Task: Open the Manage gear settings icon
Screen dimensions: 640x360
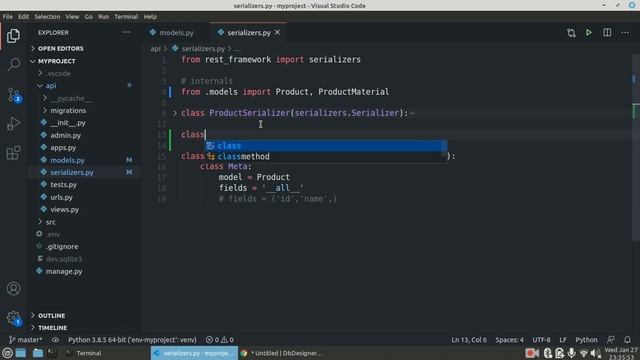Action: pyautogui.click(x=13, y=318)
